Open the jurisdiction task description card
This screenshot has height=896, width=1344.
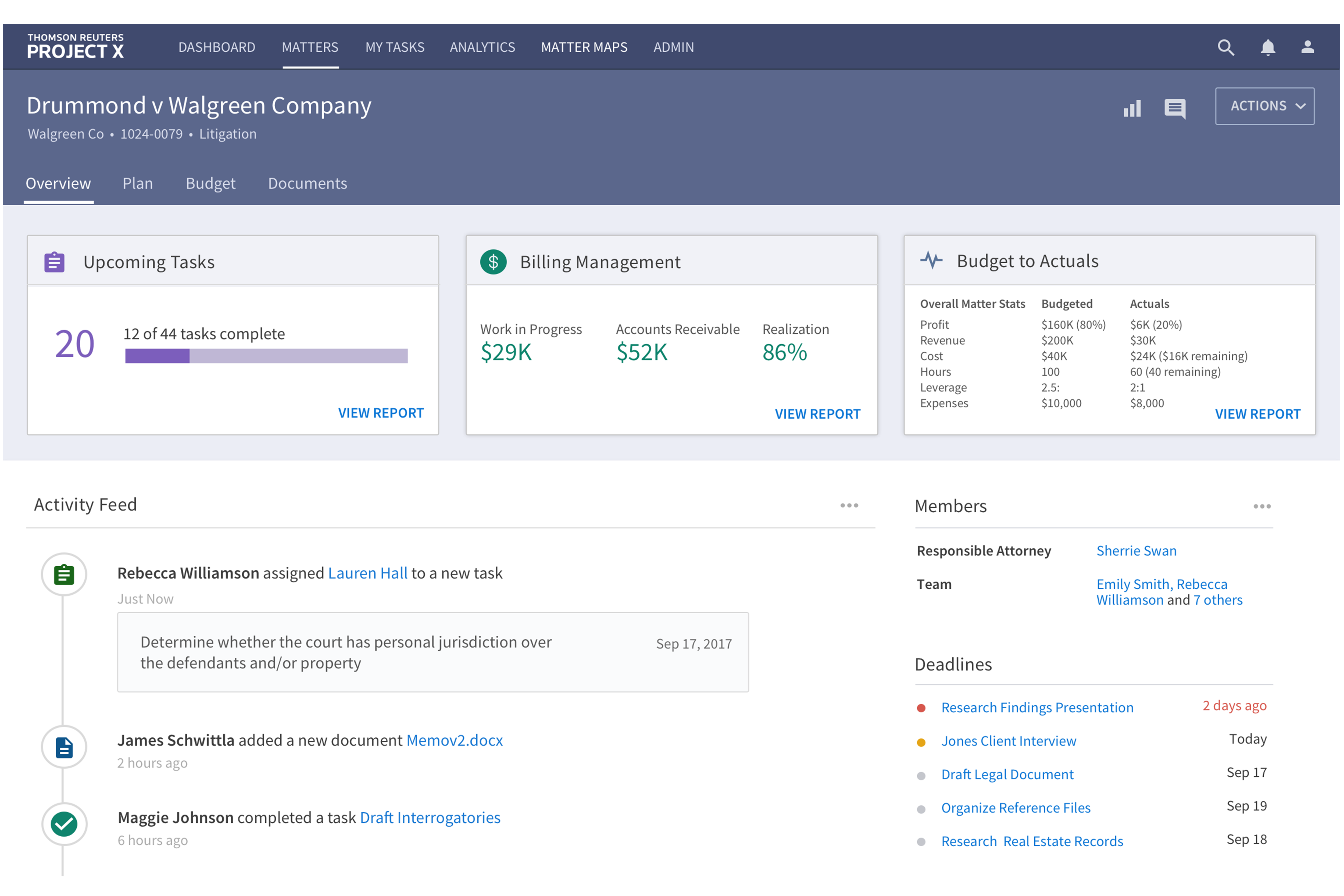click(x=432, y=652)
